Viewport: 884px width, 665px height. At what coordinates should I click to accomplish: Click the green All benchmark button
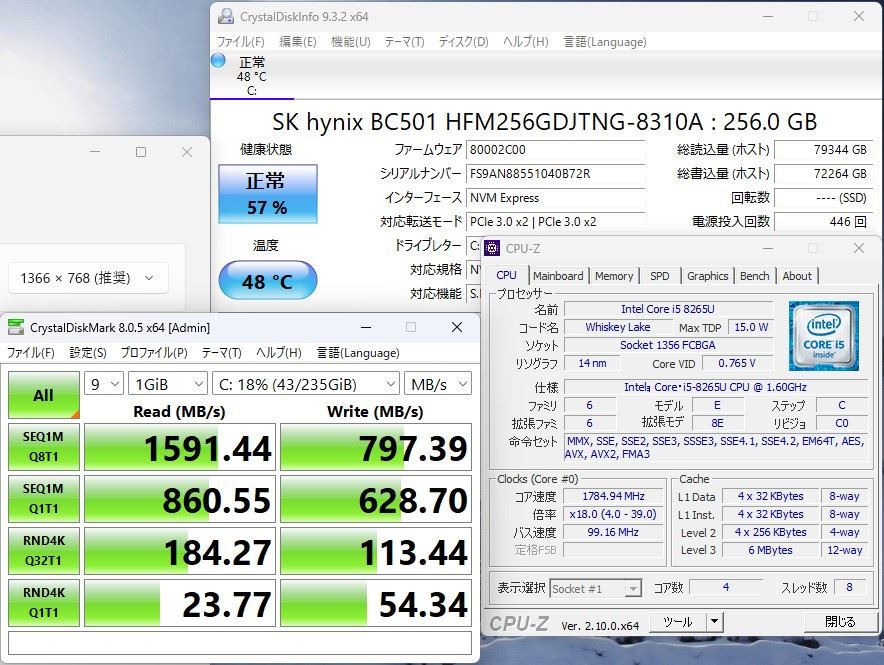pyautogui.click(x=43, y=395)
